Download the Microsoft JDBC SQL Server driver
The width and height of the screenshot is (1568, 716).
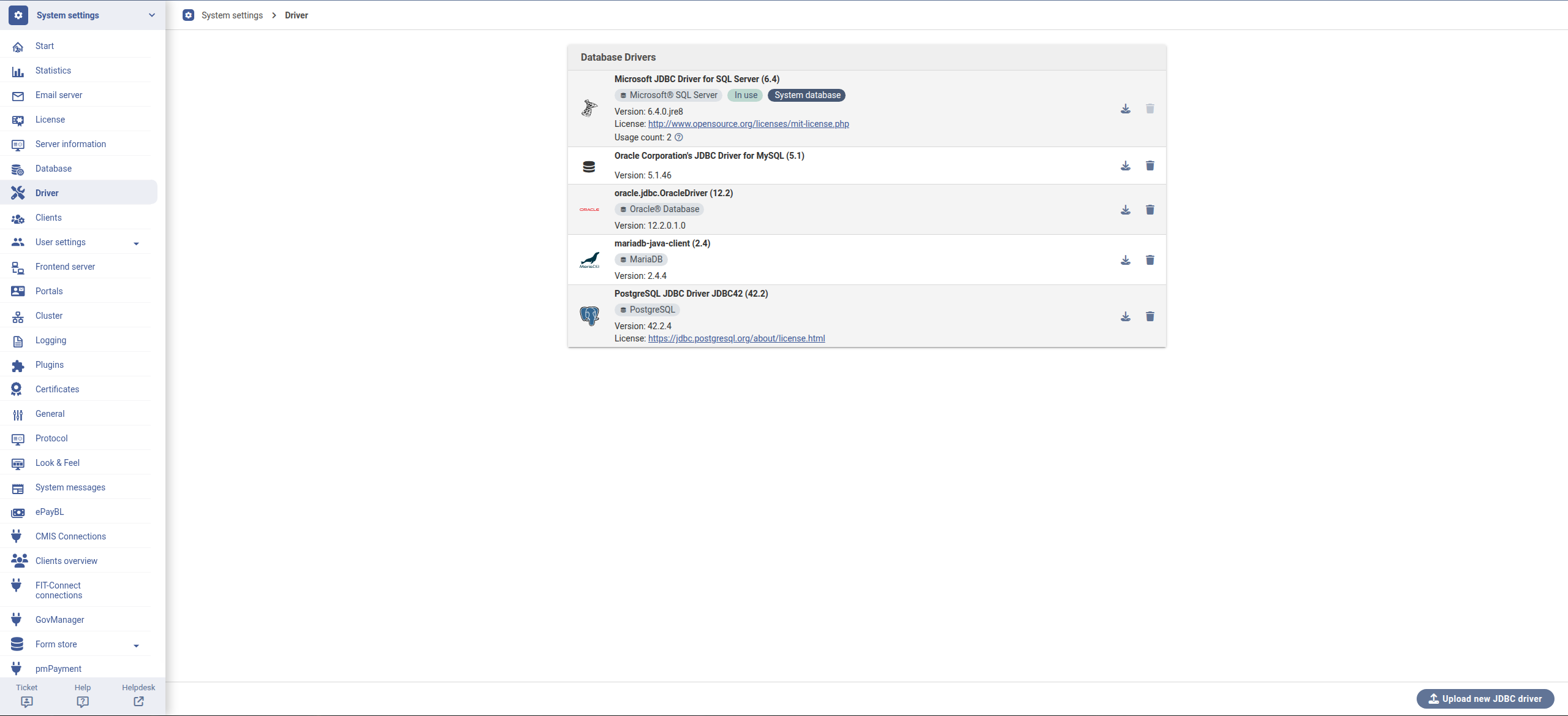coord(1125,109)
